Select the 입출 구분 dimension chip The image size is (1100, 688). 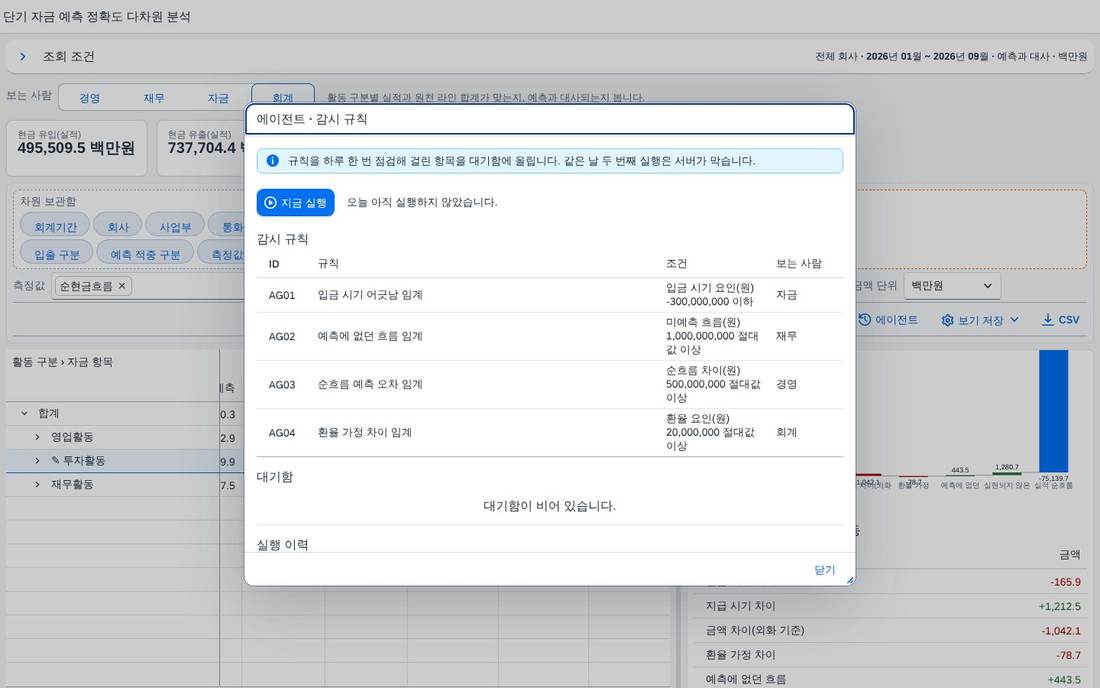(57, 254)
